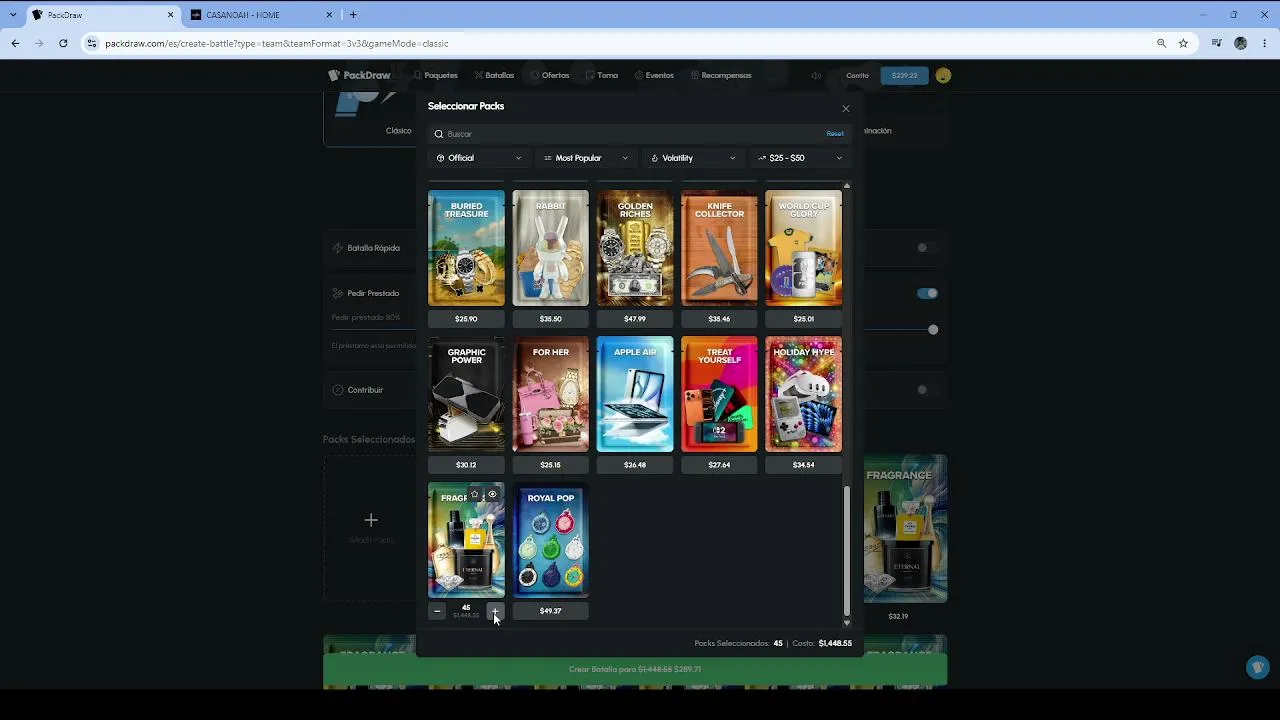1280x720 pixels.
Task: Click the $49.37 price under Royal Pop
Action: click(551, 611)
